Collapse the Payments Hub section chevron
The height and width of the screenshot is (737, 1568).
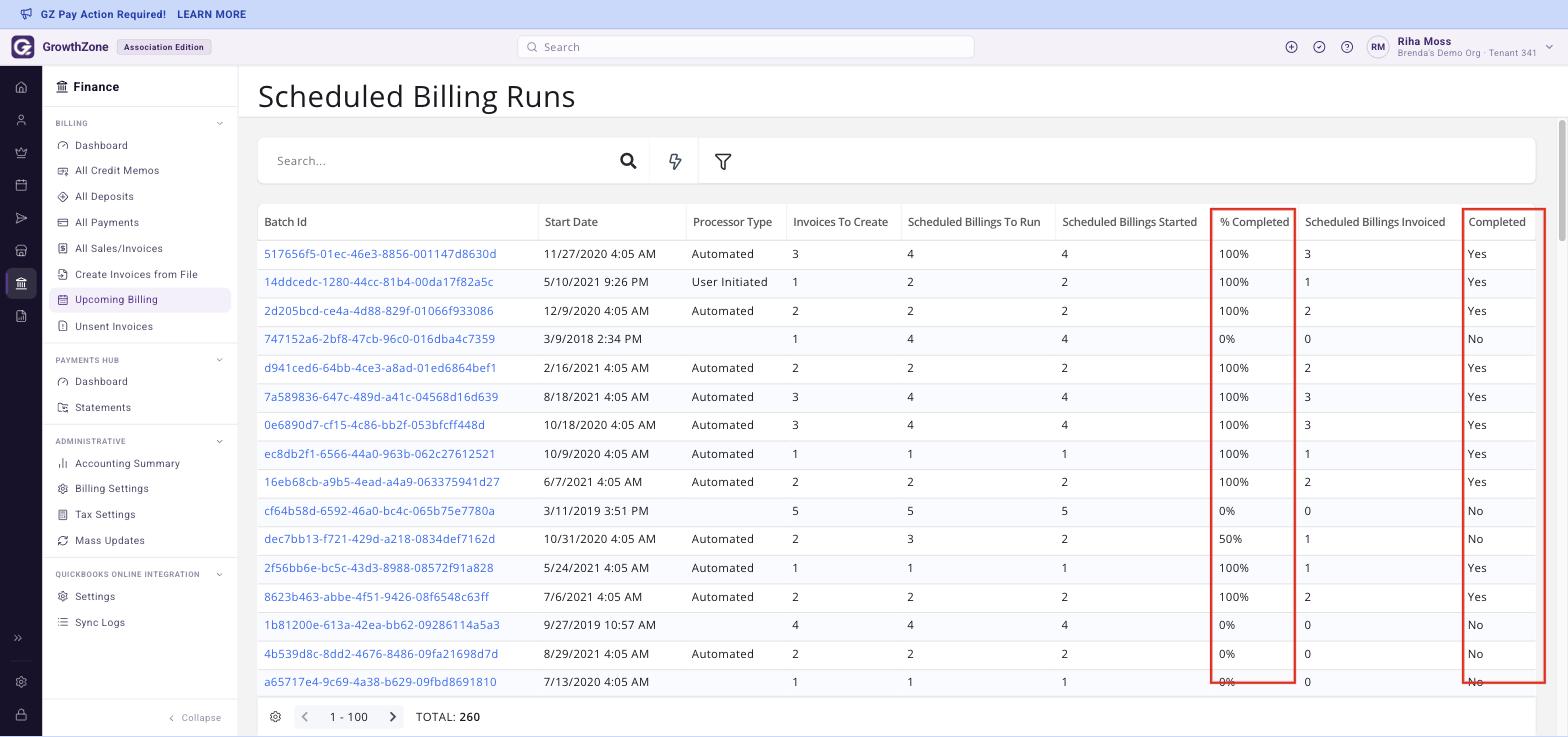pyautogui.click(x=220, y=360)
